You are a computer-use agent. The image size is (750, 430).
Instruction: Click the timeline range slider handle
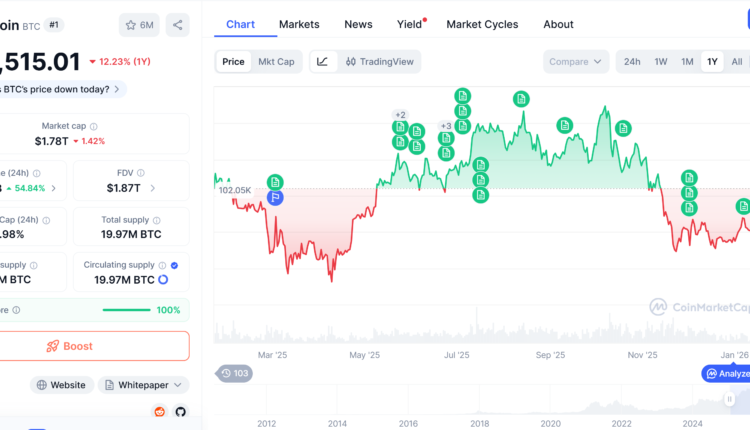731,399
